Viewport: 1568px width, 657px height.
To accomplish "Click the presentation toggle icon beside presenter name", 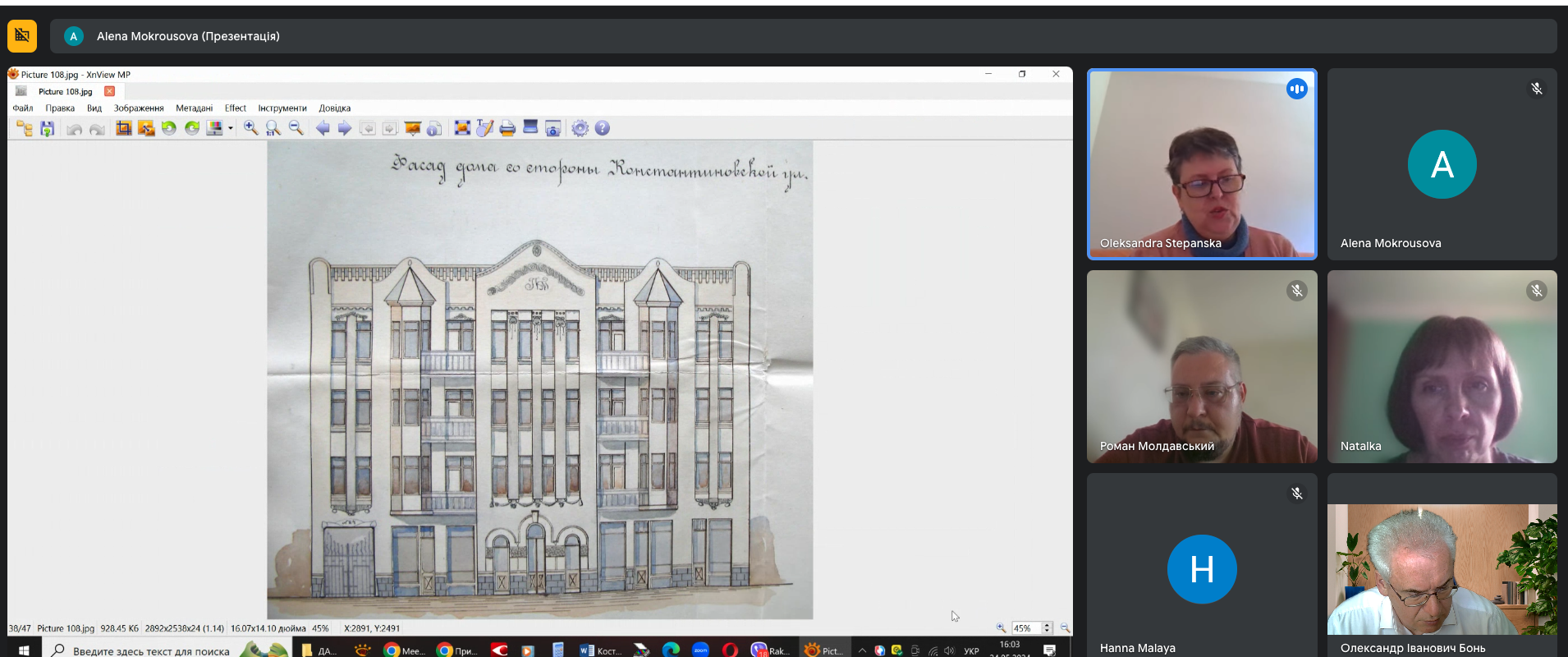I will (22, 36).
